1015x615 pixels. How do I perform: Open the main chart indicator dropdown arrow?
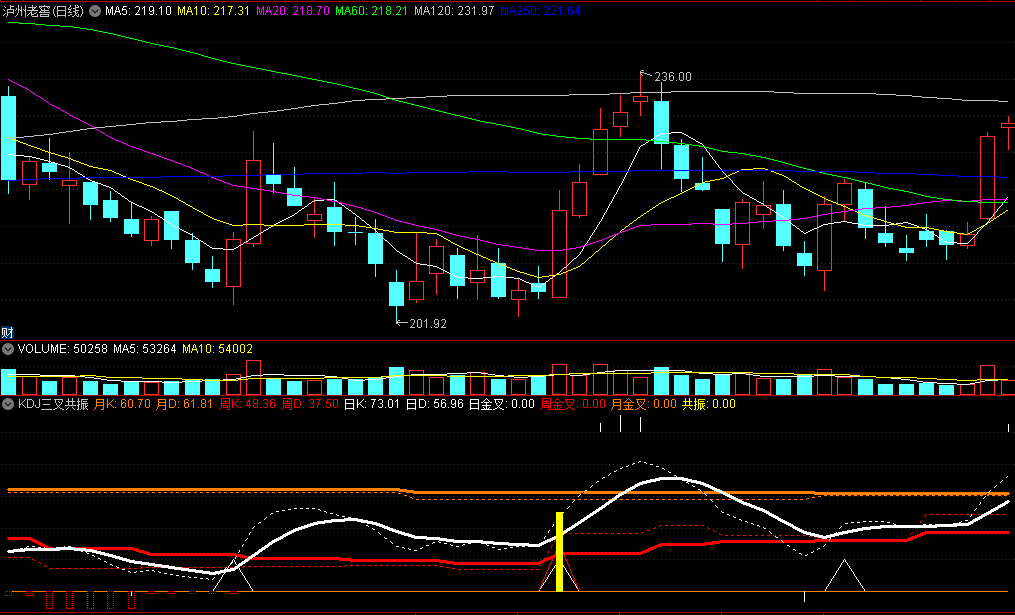click(95, 11)
